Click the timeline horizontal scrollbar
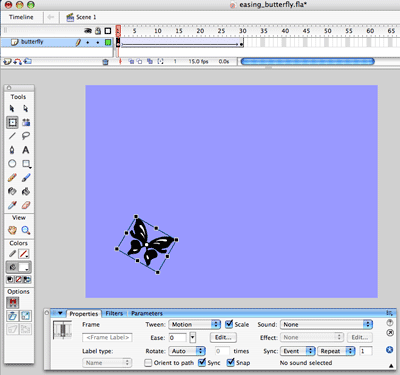Viewport: 400px width, 375px height. pos(307,61)
